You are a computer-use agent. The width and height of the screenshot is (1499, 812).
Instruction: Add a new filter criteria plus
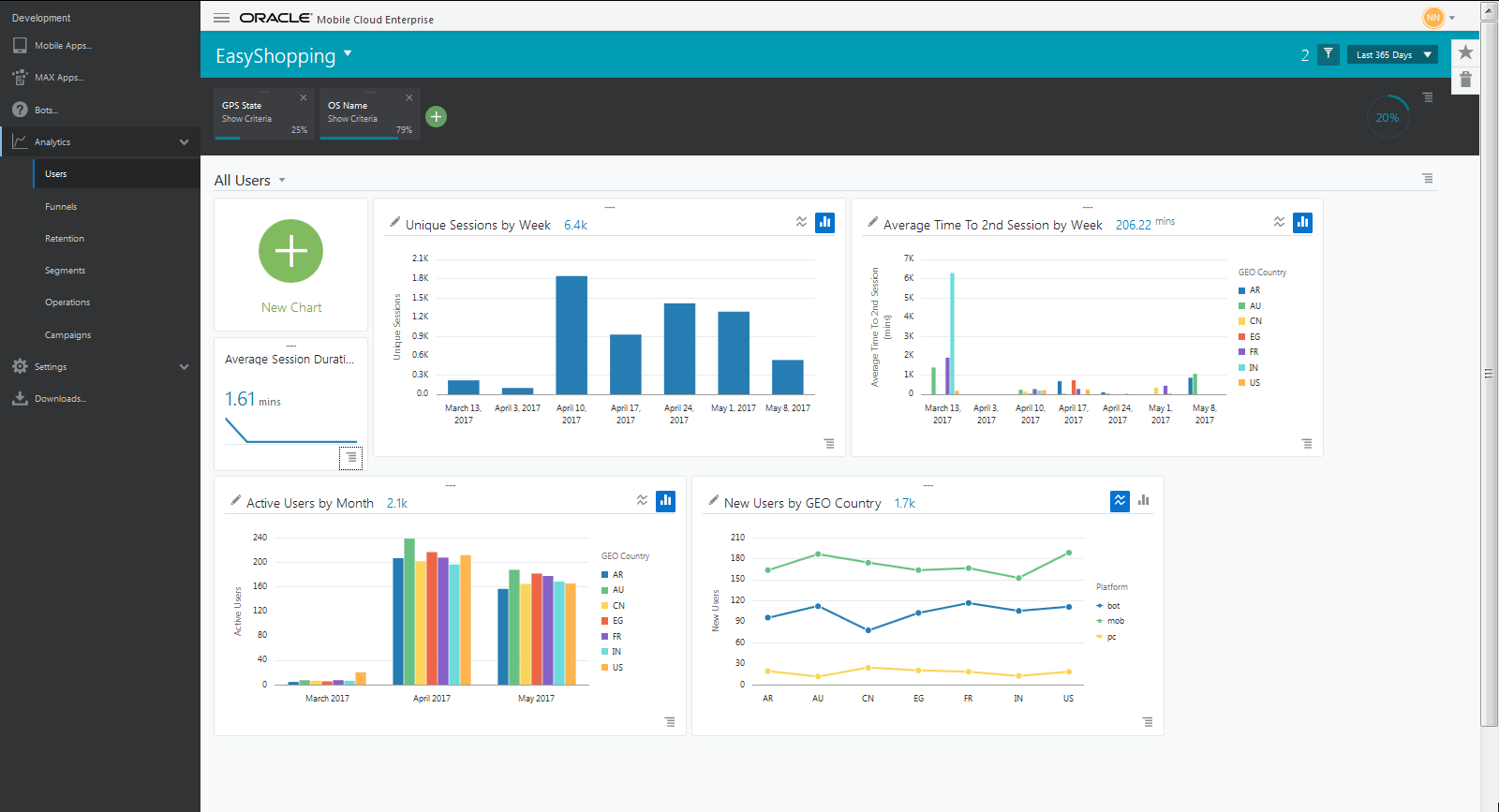point(436,116)
